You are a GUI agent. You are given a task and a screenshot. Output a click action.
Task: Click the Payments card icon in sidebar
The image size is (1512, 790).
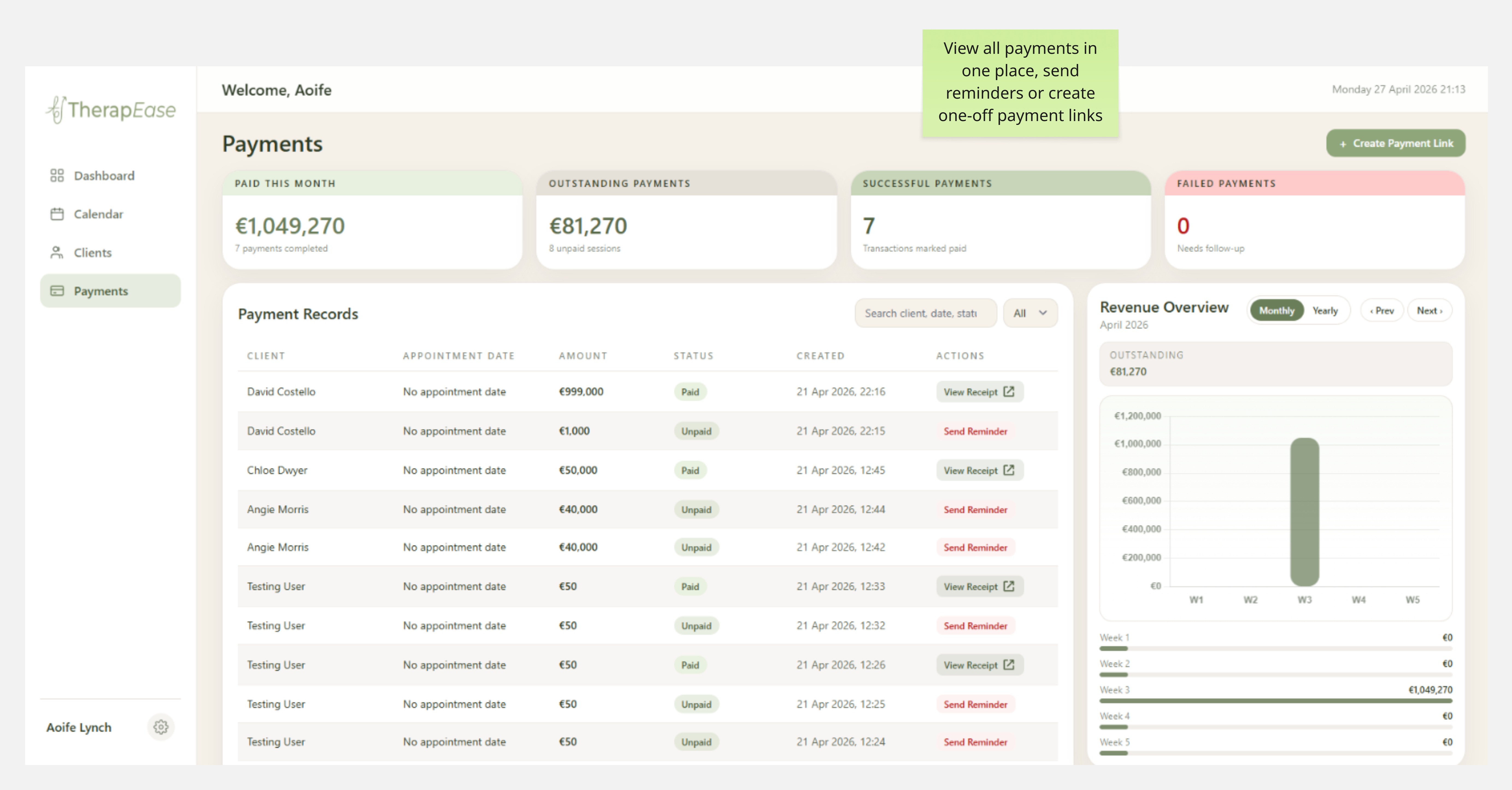click(57, 291)
